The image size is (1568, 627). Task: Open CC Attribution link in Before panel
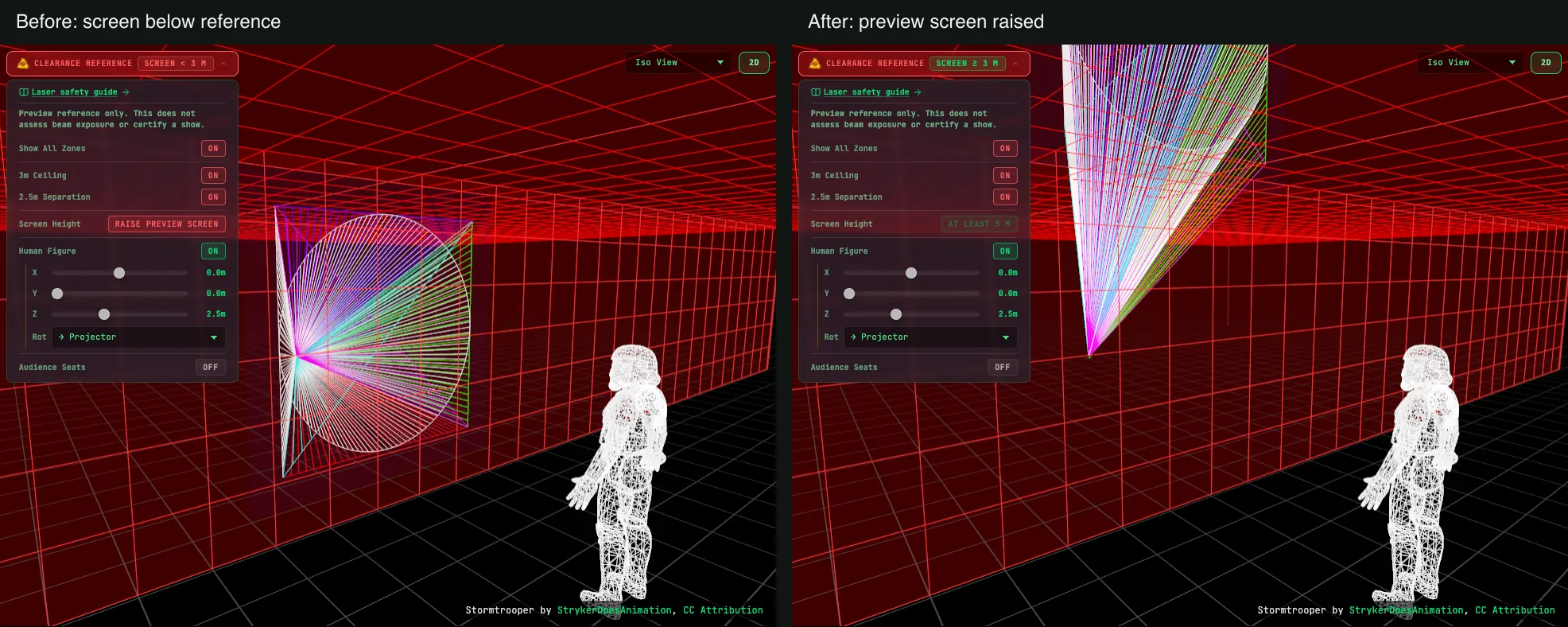(723, 610)
